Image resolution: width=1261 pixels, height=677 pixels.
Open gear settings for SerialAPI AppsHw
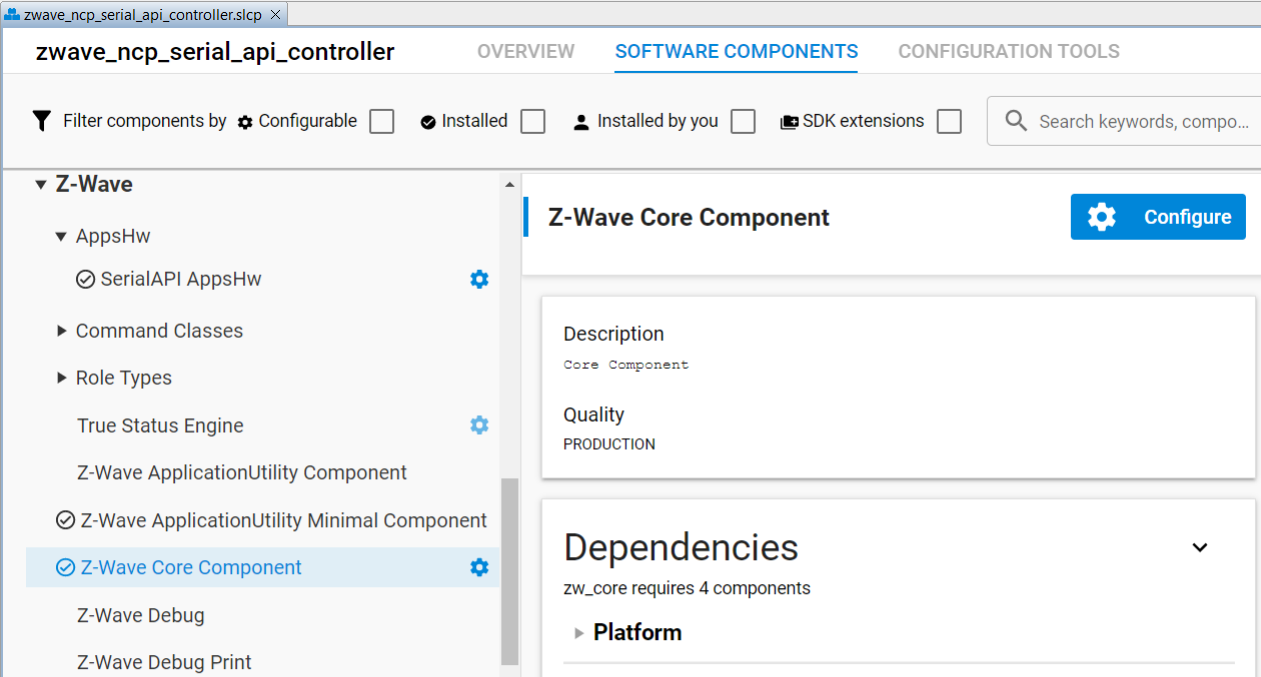479,279
